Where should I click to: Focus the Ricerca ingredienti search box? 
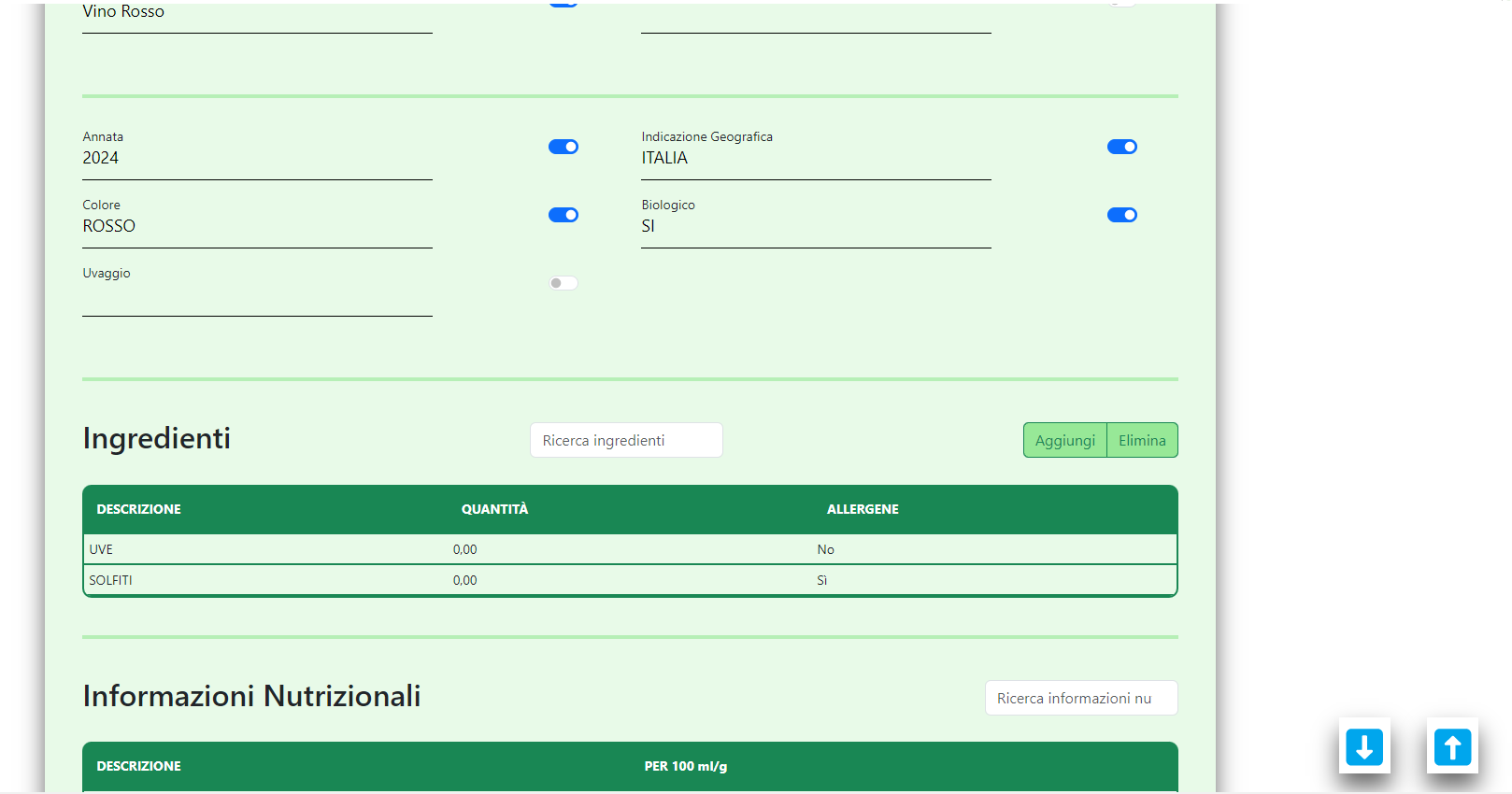tap(626, 440)
